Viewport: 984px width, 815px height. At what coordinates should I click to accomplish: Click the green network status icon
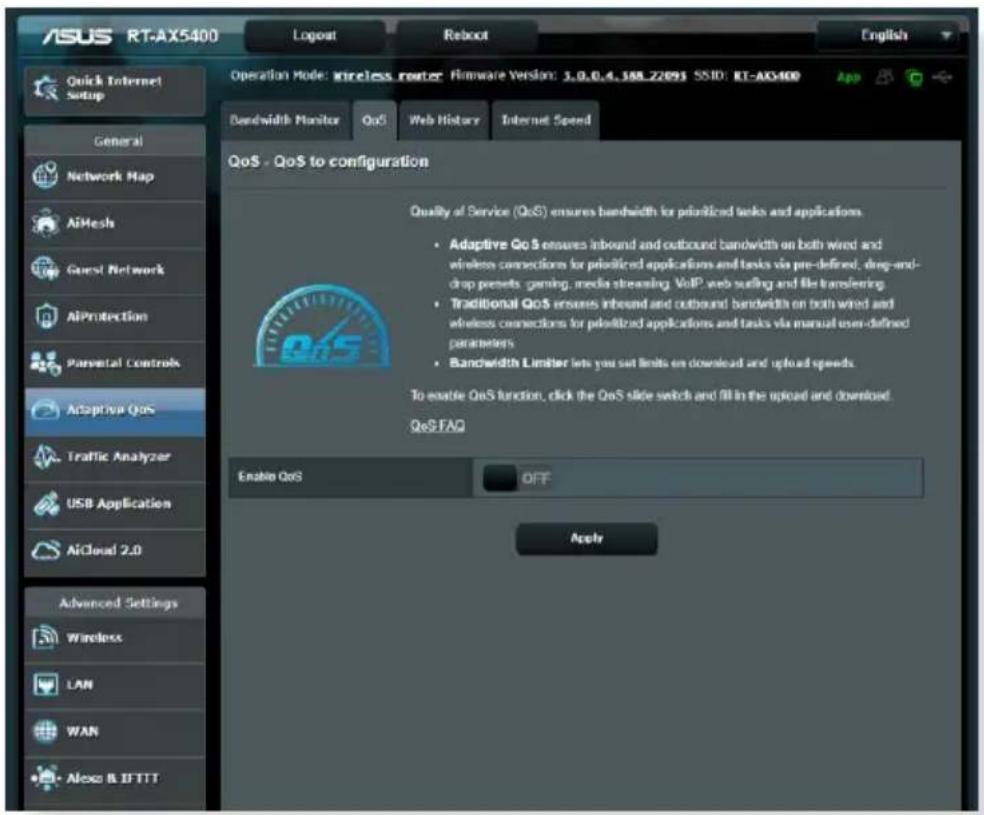915,78
